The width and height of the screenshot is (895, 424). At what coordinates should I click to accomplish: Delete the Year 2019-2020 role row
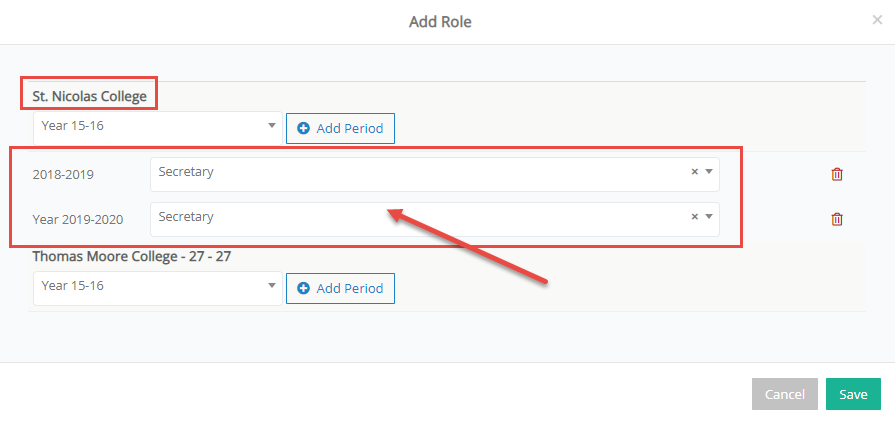click(837, 219)
